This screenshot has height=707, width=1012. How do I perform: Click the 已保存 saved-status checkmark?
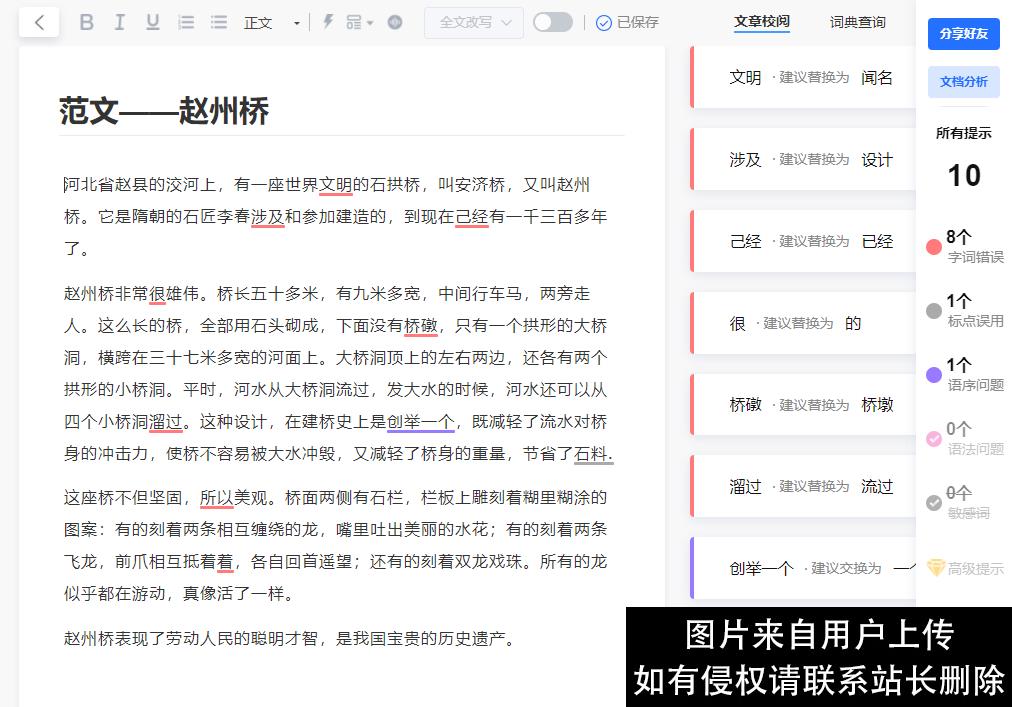point(604,22)
